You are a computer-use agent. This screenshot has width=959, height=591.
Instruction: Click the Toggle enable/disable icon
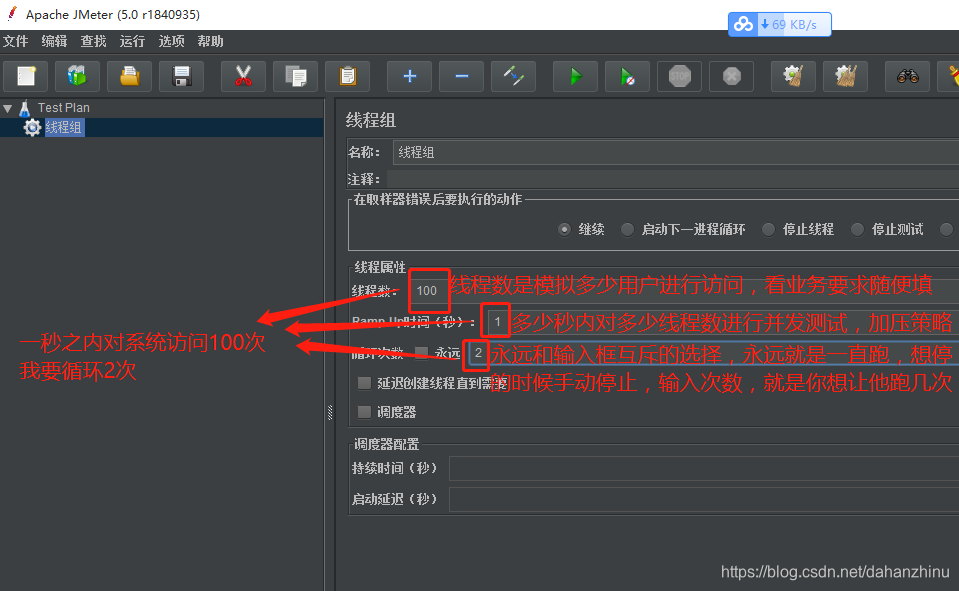click(x=514, y=76)
